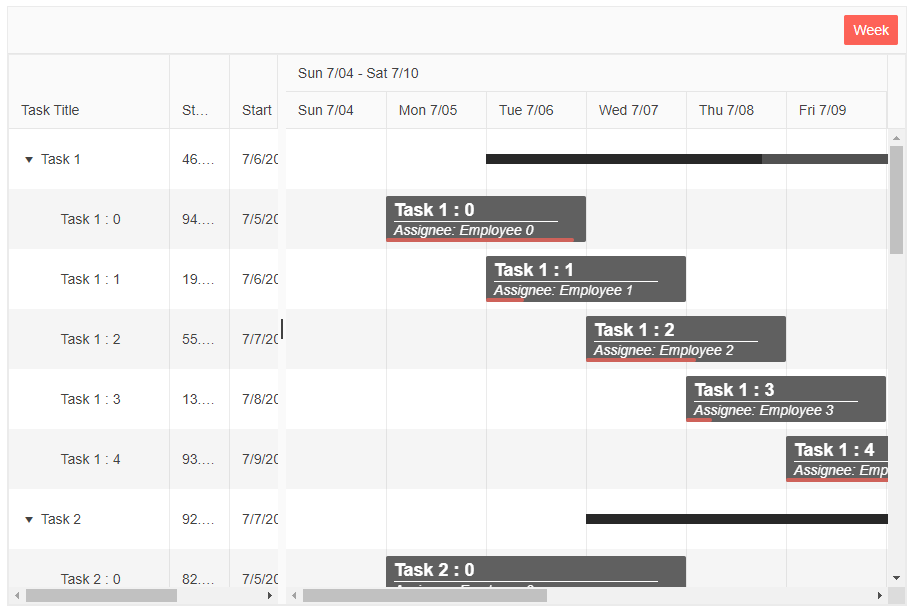Screen dimensions: 917x615
Task: Click the Task 1 : 3 taskbar
Action: pos(786,398)
